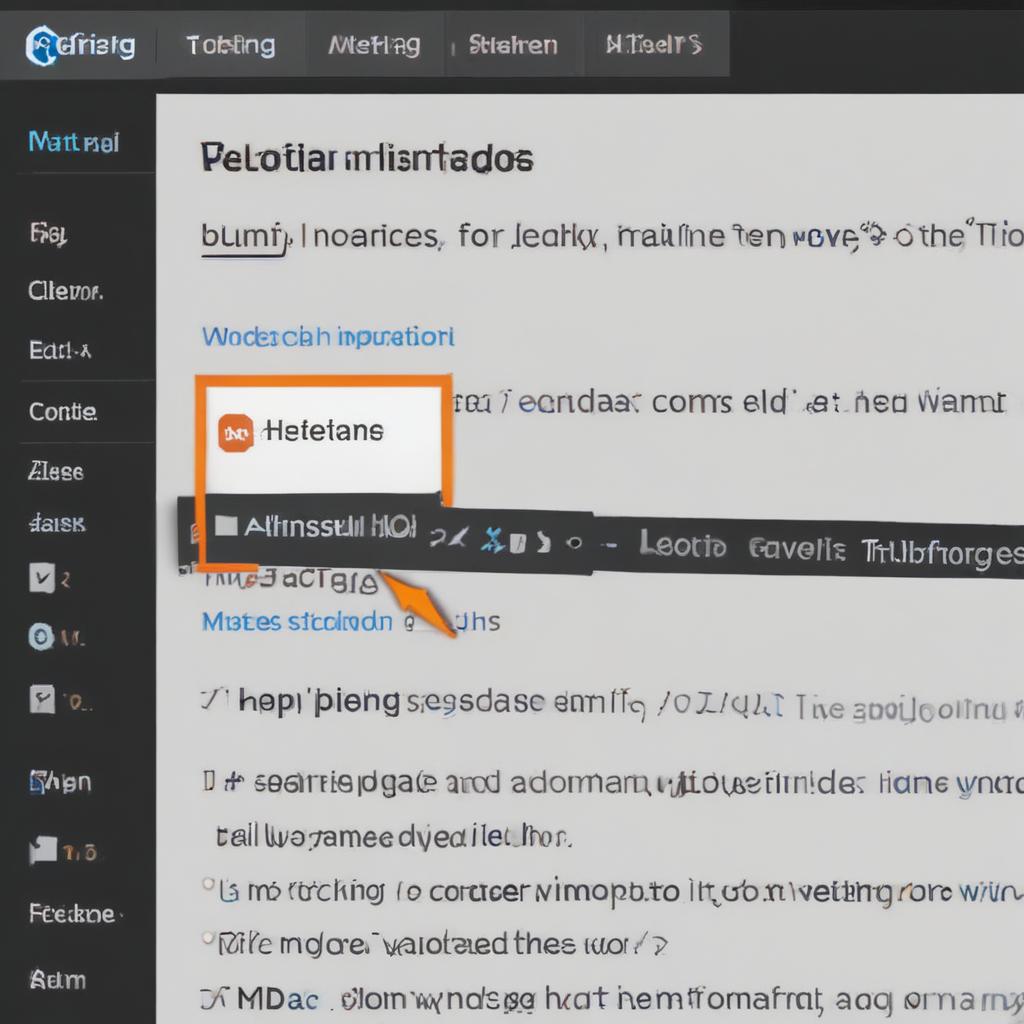Image resolution: width=1024 pixels, height=1024 pixels.
Task: Choose the Eatl-x sidebar entry
Action: [59, 350]
